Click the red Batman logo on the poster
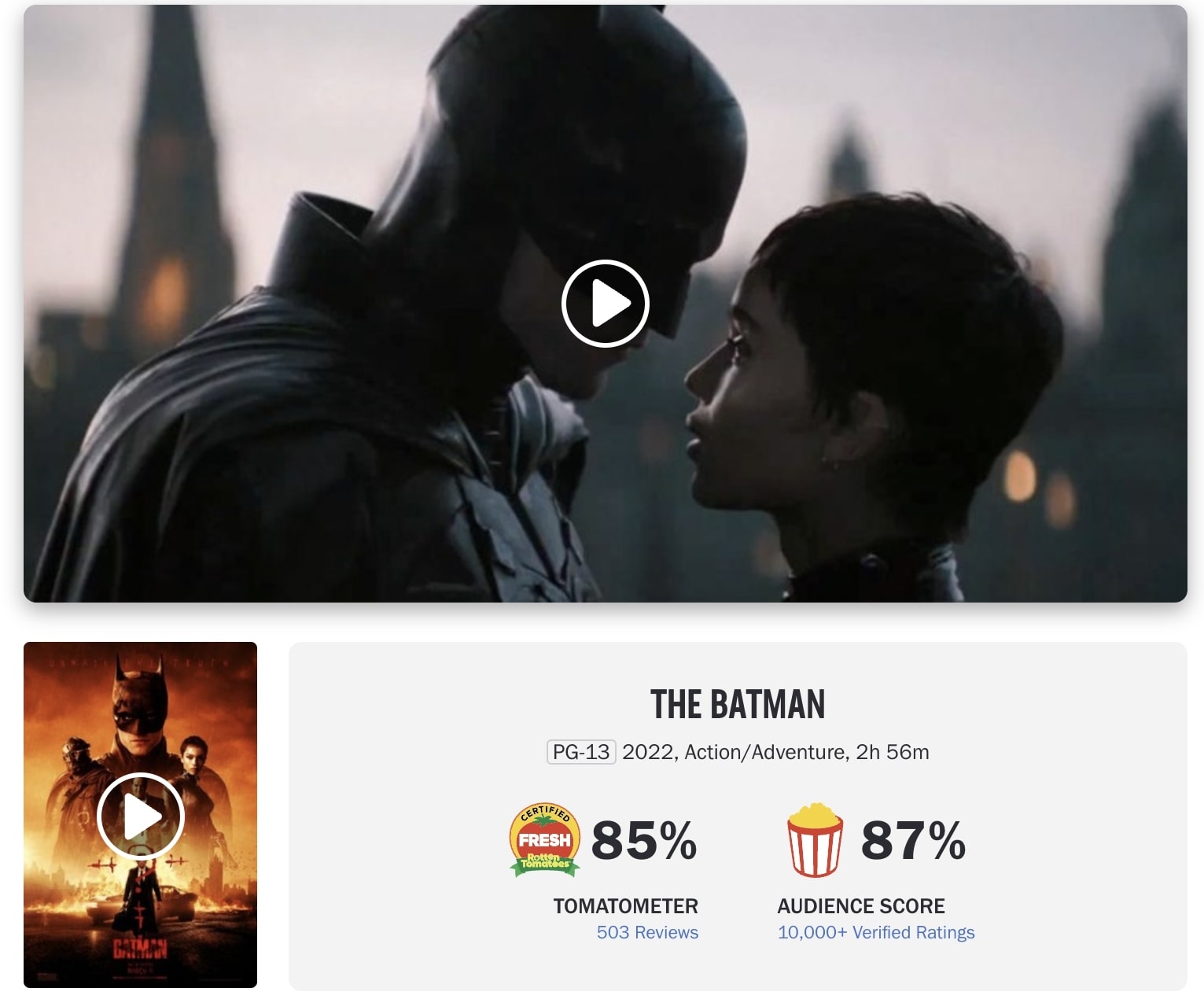Image resolution: width=1204 pixels, height=999 pixels. pos(140,948)
